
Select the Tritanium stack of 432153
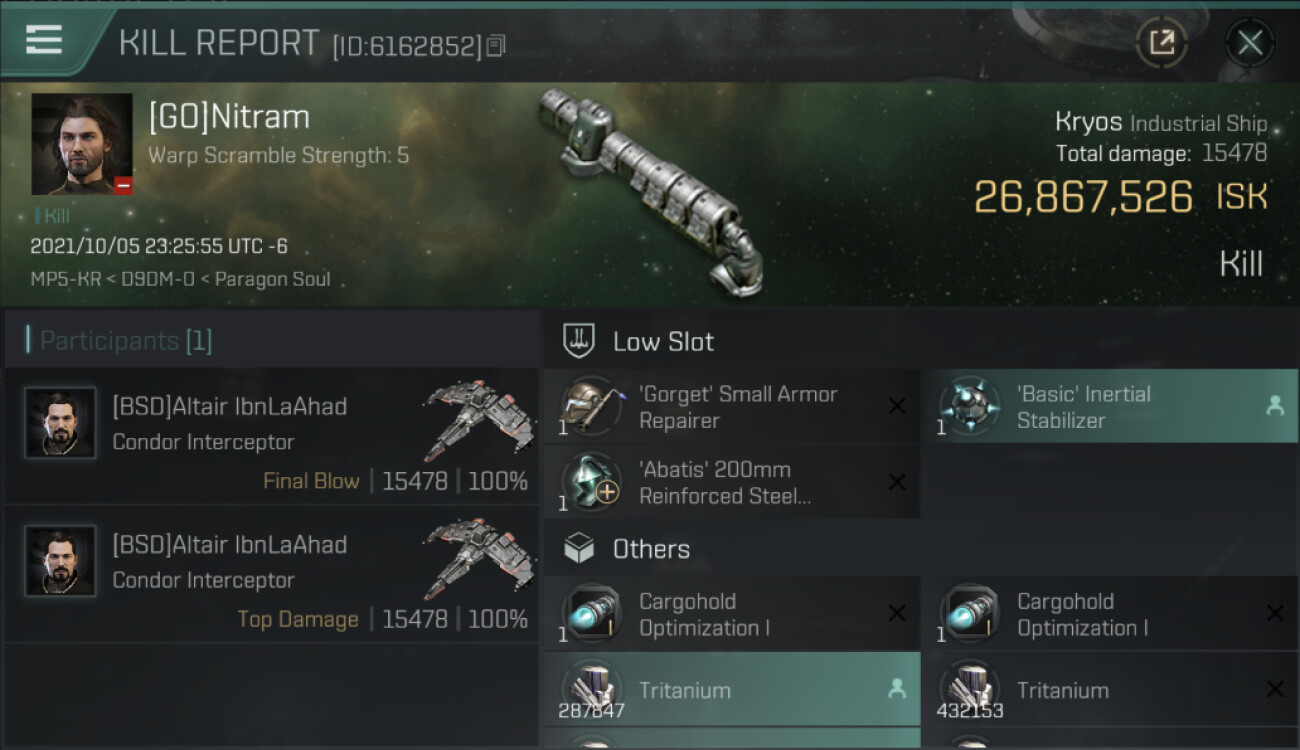(1110, 689)
